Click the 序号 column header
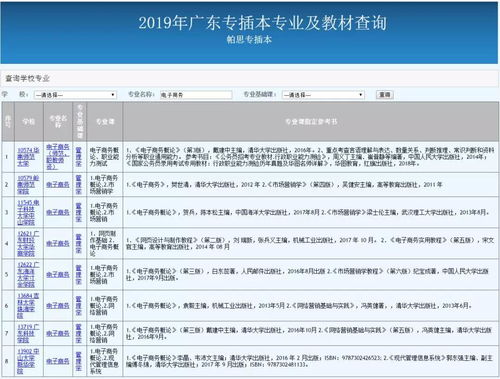500x379 pixels. [x=8, y=122]
